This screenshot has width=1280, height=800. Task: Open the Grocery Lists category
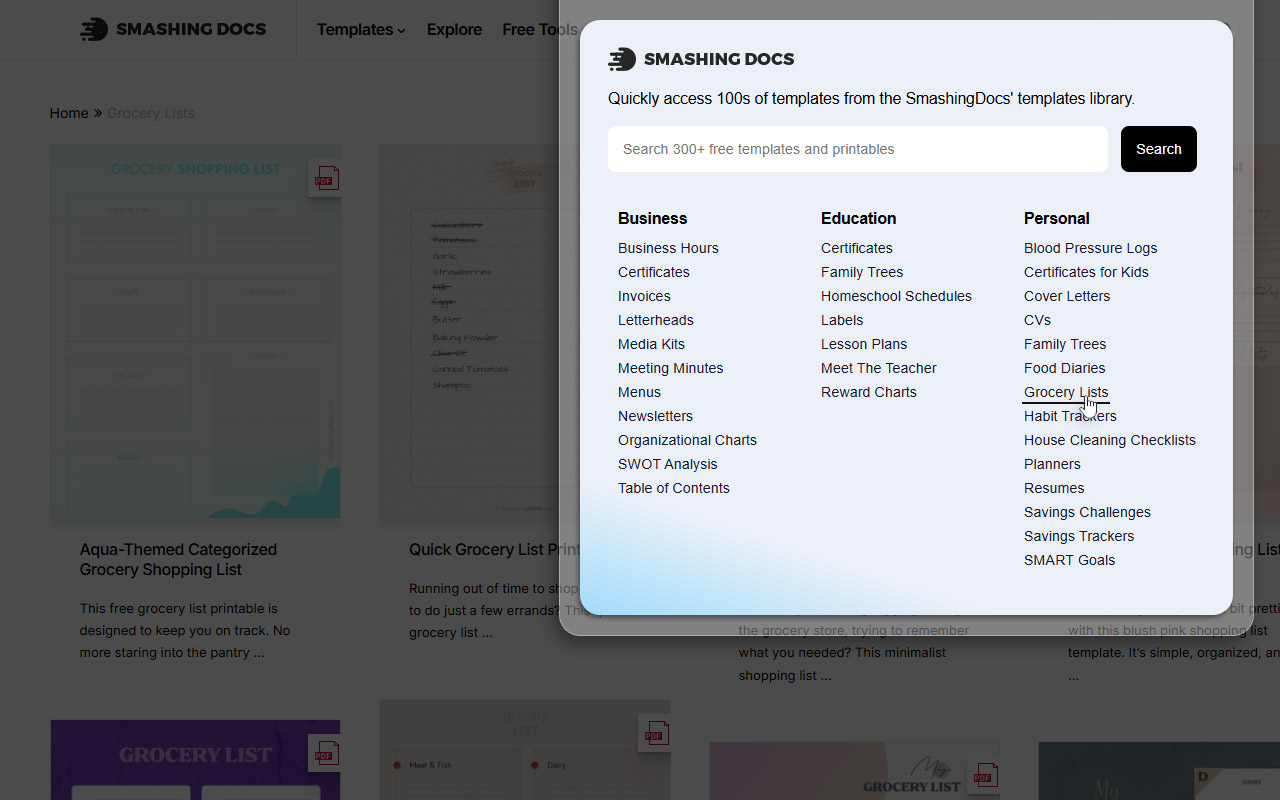(1066, 392)
